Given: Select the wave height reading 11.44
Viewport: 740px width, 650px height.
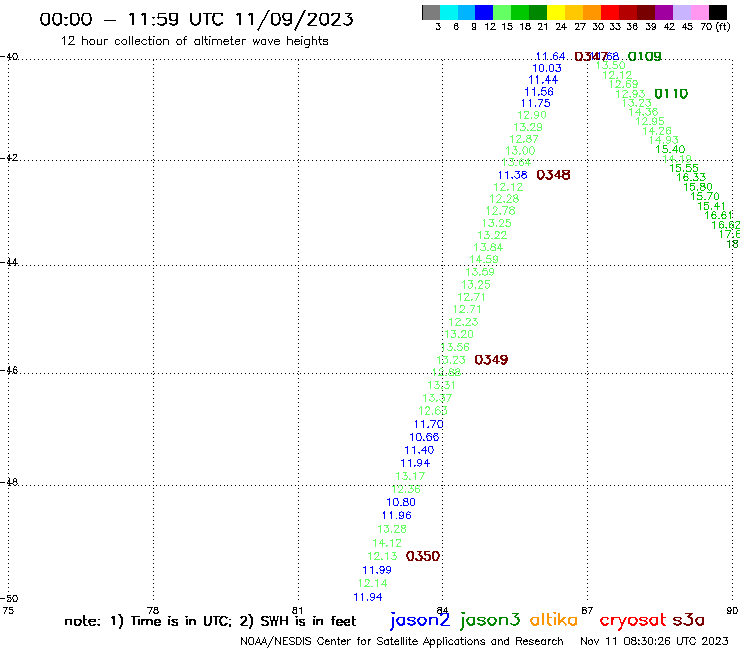Looking at the screenshot, I should click(543, 80).
